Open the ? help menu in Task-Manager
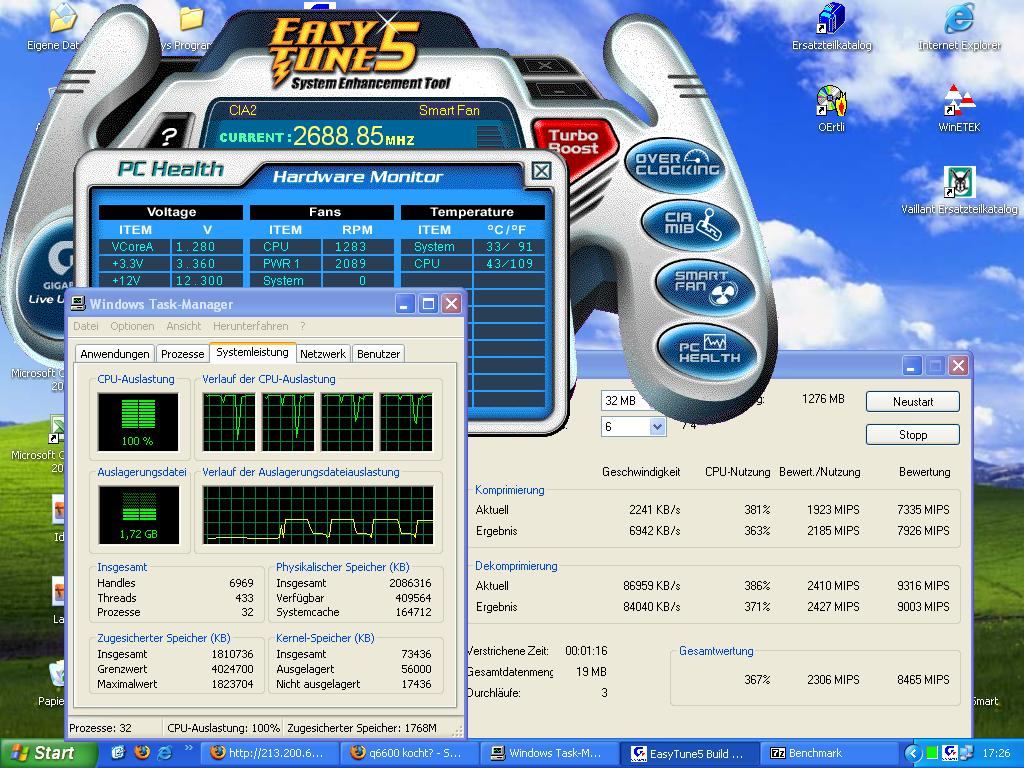Image resolution: width=1024 pixels, height=768 pixels. [302, 326]
